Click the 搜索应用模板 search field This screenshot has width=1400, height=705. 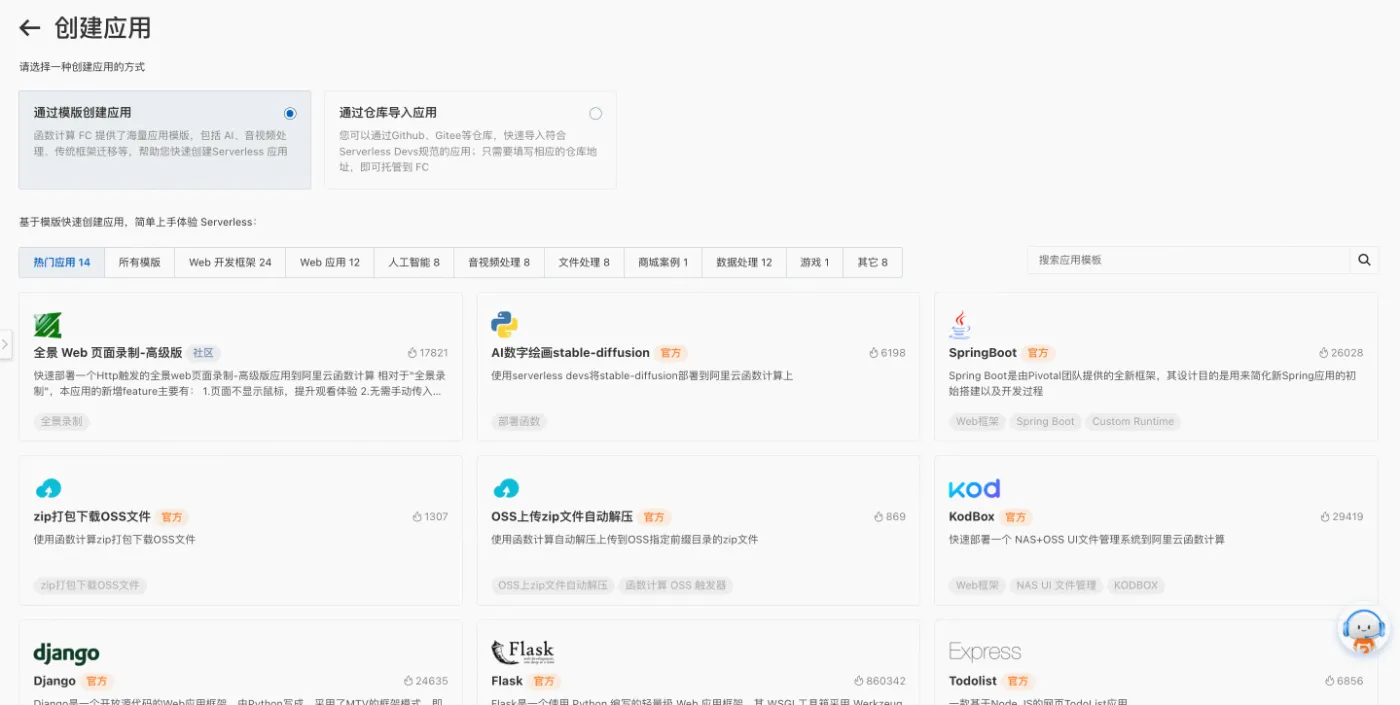(1189, 260)
